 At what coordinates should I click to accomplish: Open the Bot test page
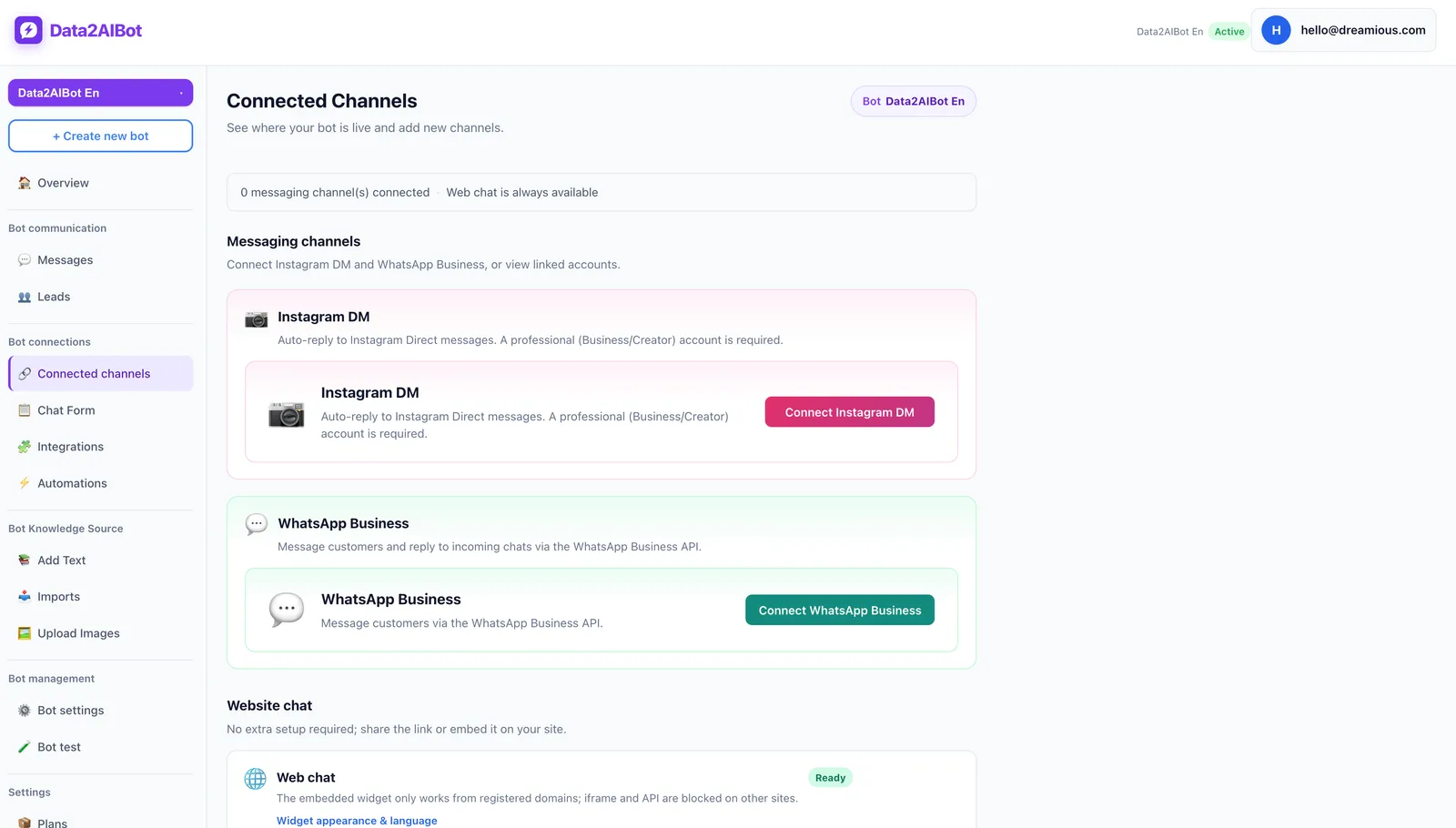click(x=100, y=747)
